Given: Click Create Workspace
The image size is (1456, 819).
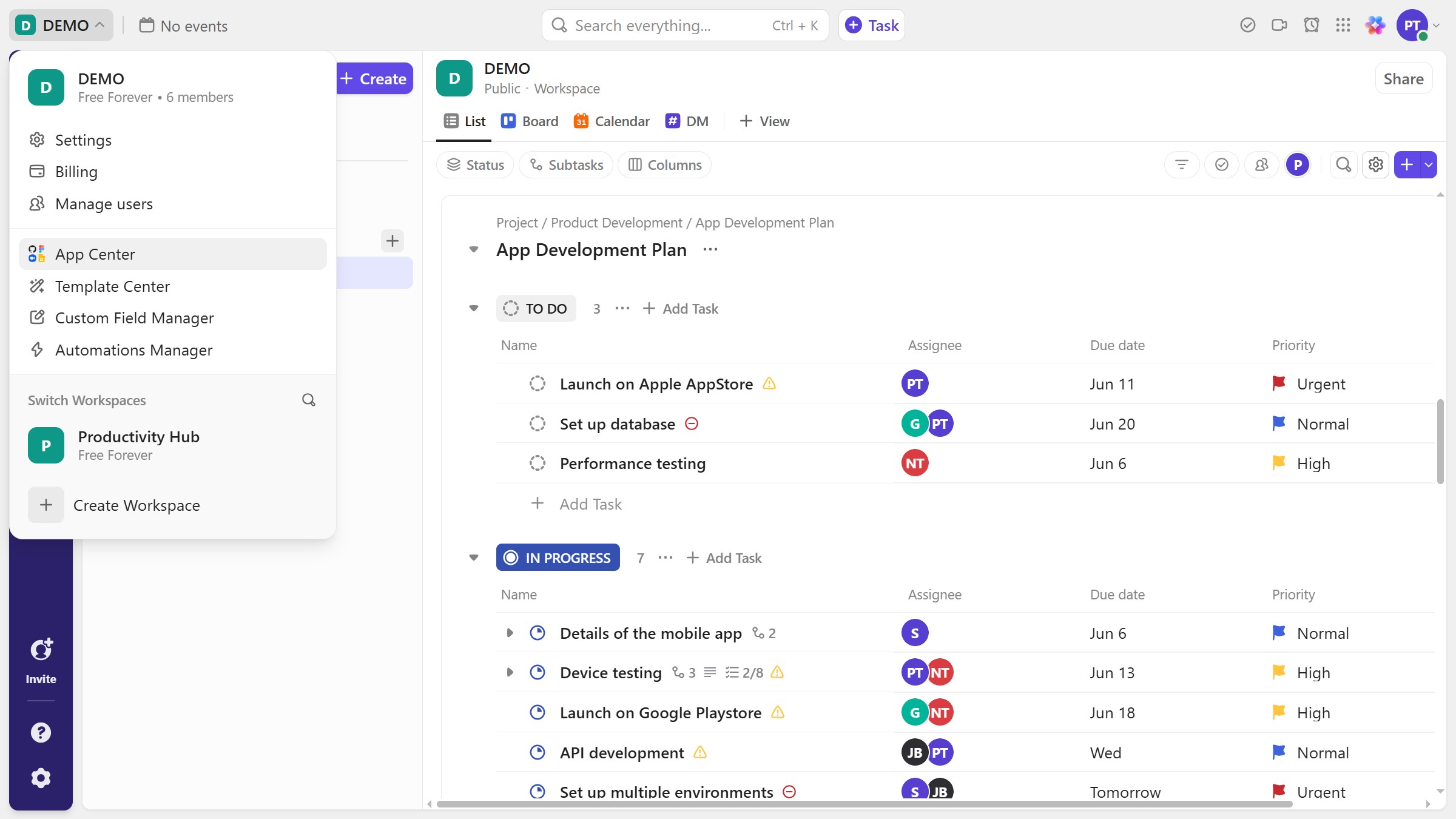Looking at the screenshot, I should pos(136,505).
